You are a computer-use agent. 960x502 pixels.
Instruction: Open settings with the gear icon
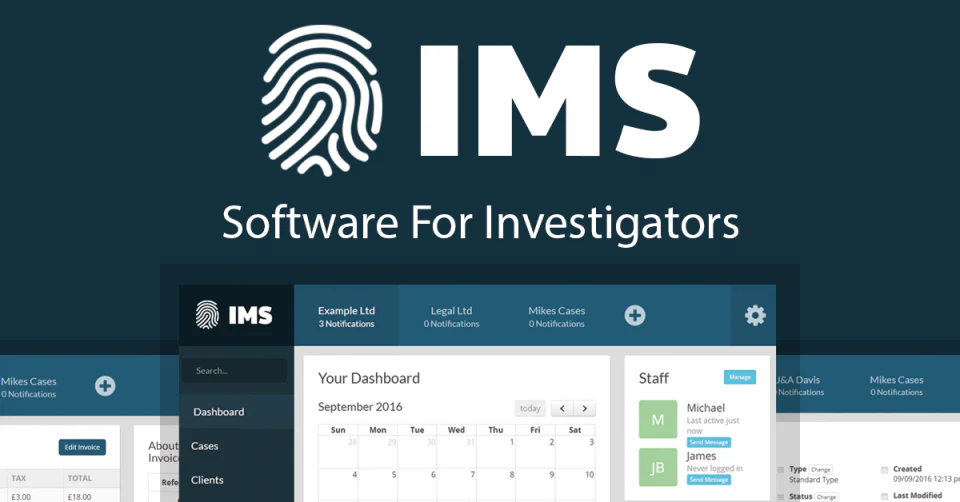pyautogui.click(x=755, y=315)
